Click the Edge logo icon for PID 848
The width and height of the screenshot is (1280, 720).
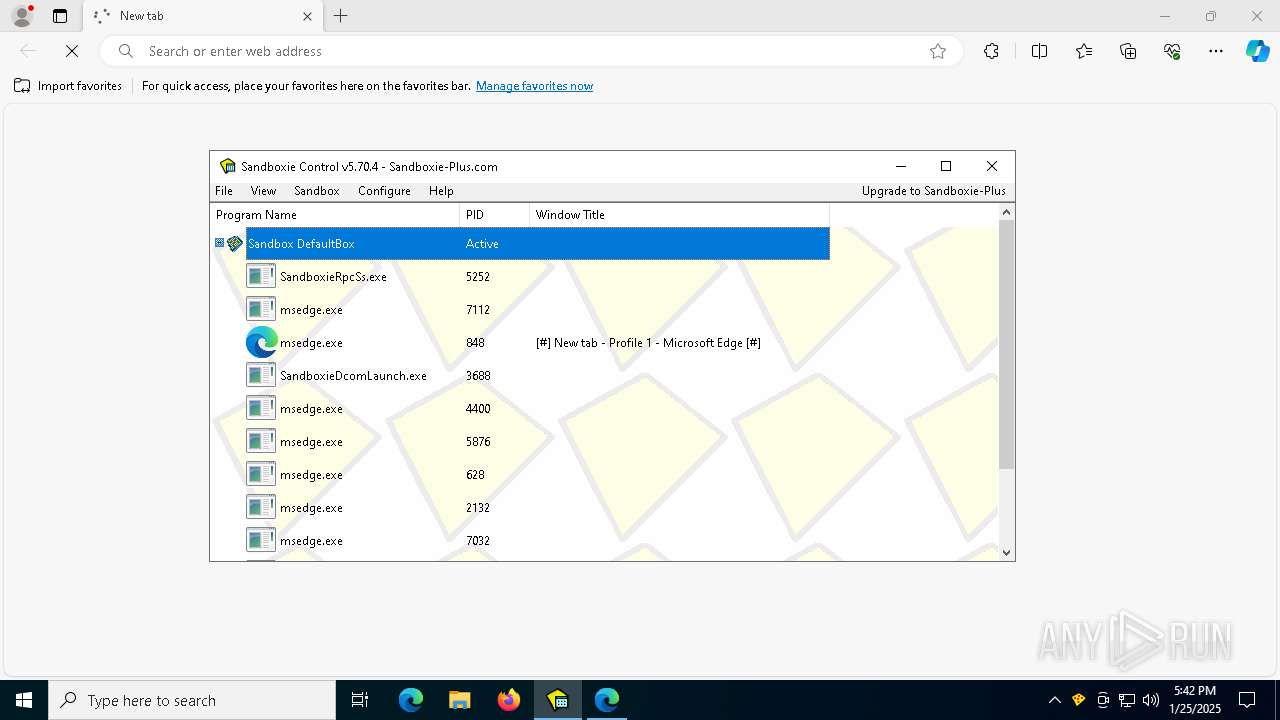click(x=261, y=342)
